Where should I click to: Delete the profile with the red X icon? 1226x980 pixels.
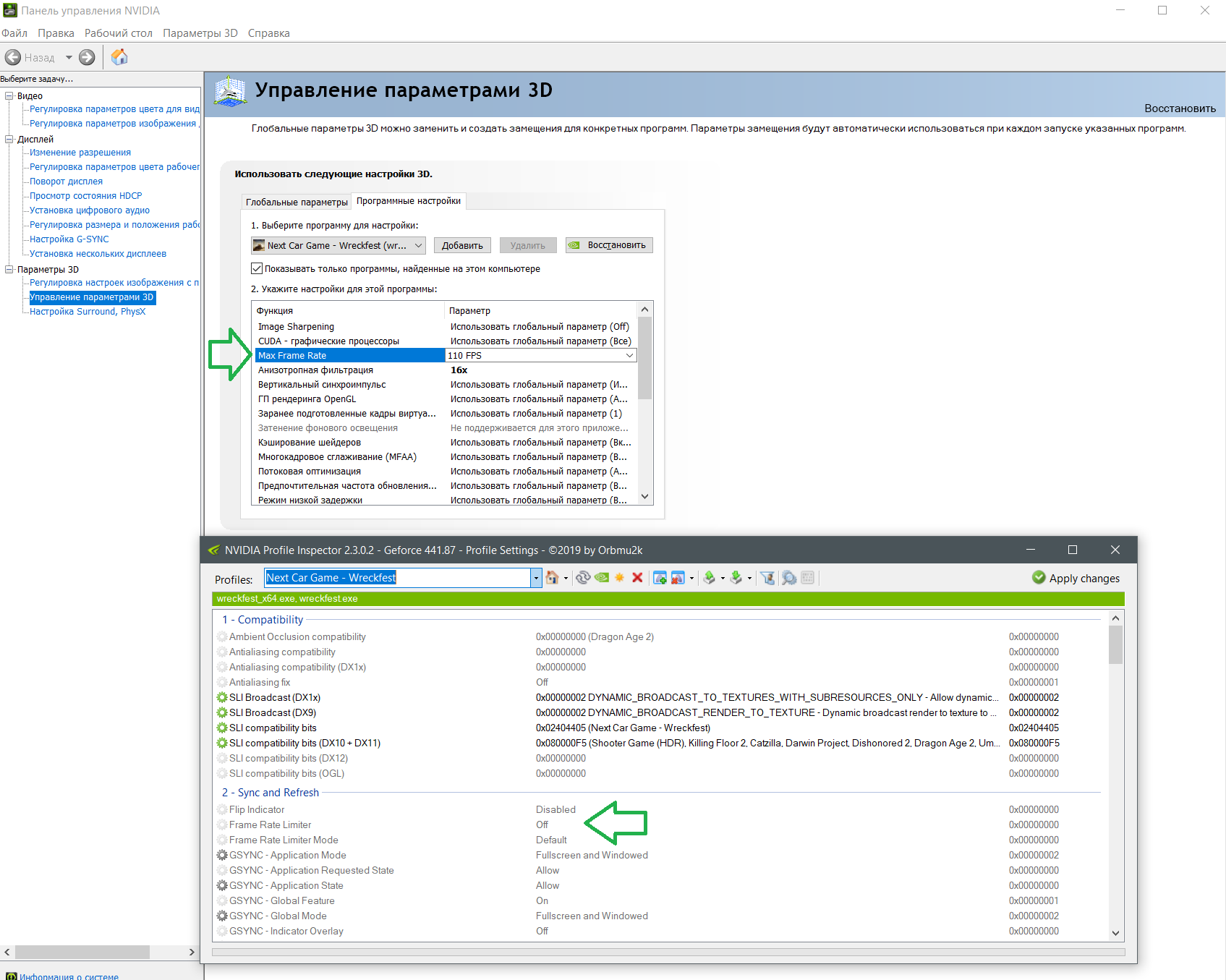tap(637, 578)
